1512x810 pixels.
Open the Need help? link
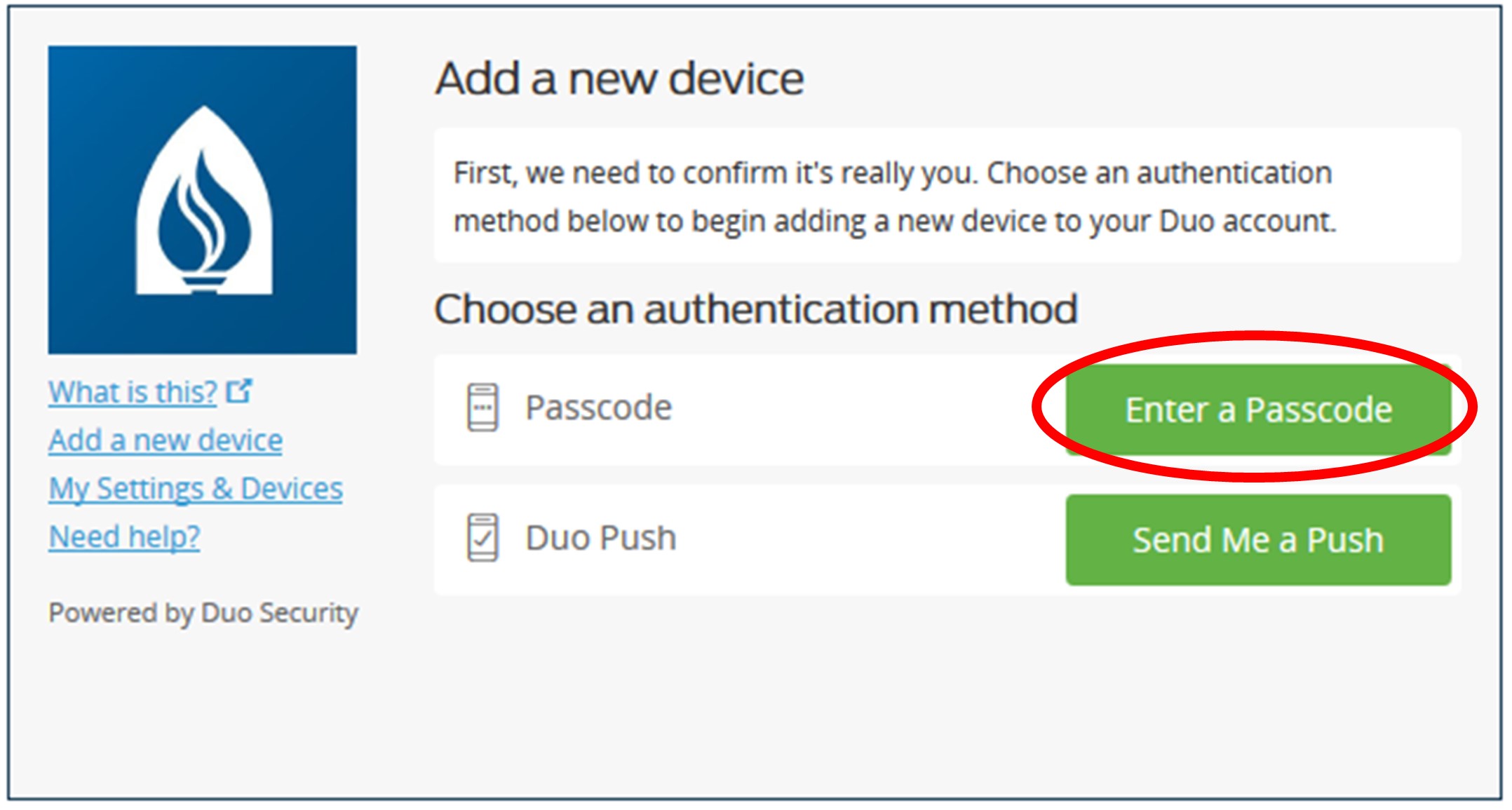tap(124, 537)
